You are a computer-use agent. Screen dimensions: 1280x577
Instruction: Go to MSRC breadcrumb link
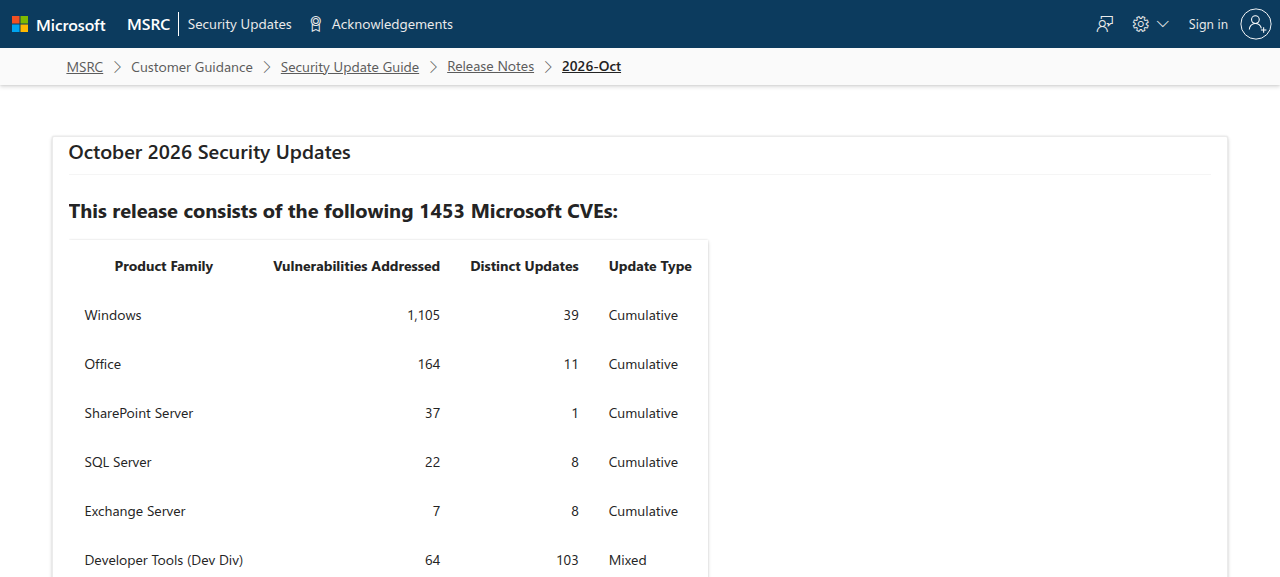[x=85, y=67]
